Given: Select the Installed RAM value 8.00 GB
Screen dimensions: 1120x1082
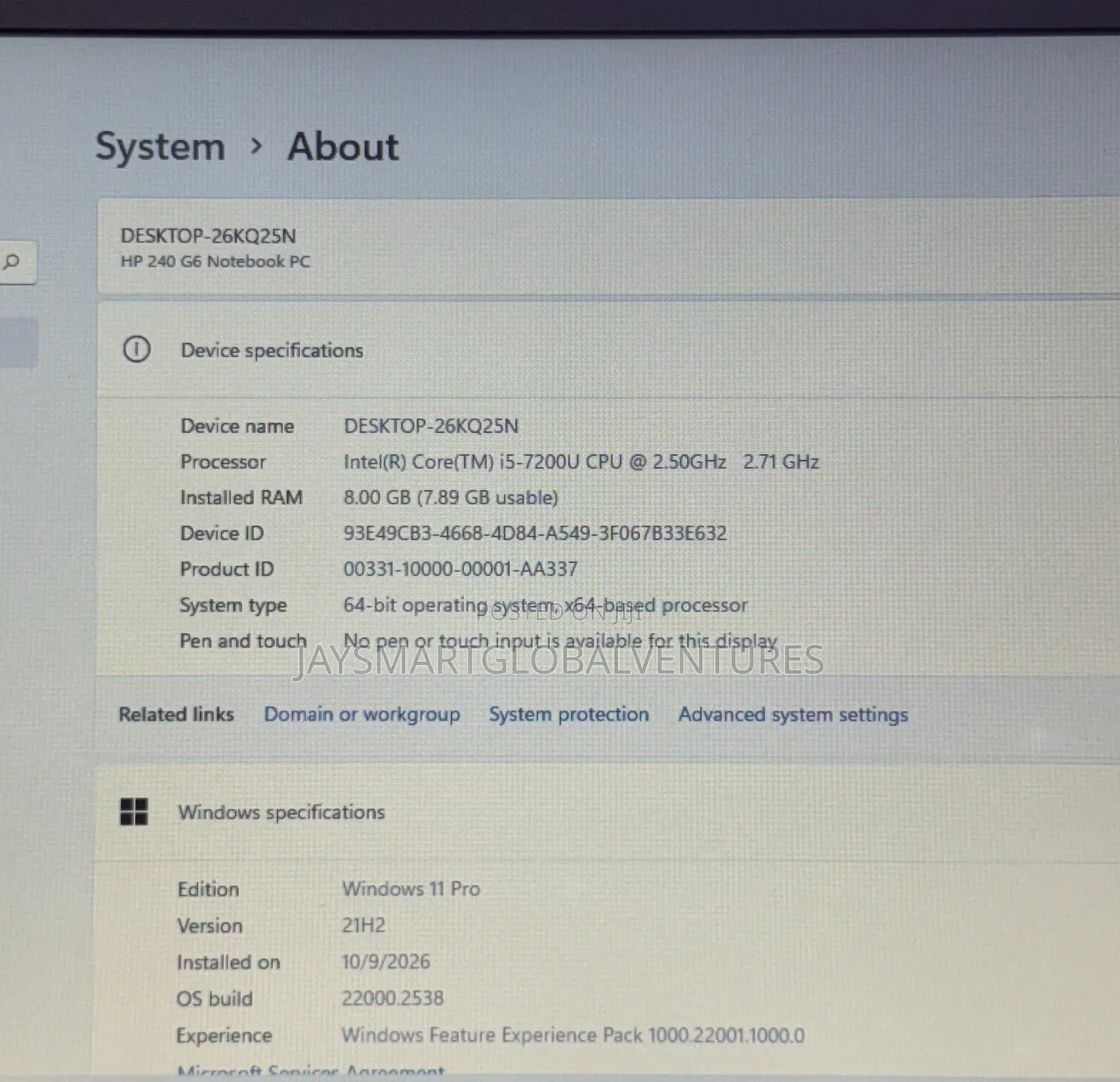Looking at the screenshot, I should click(x=450, y=497).
